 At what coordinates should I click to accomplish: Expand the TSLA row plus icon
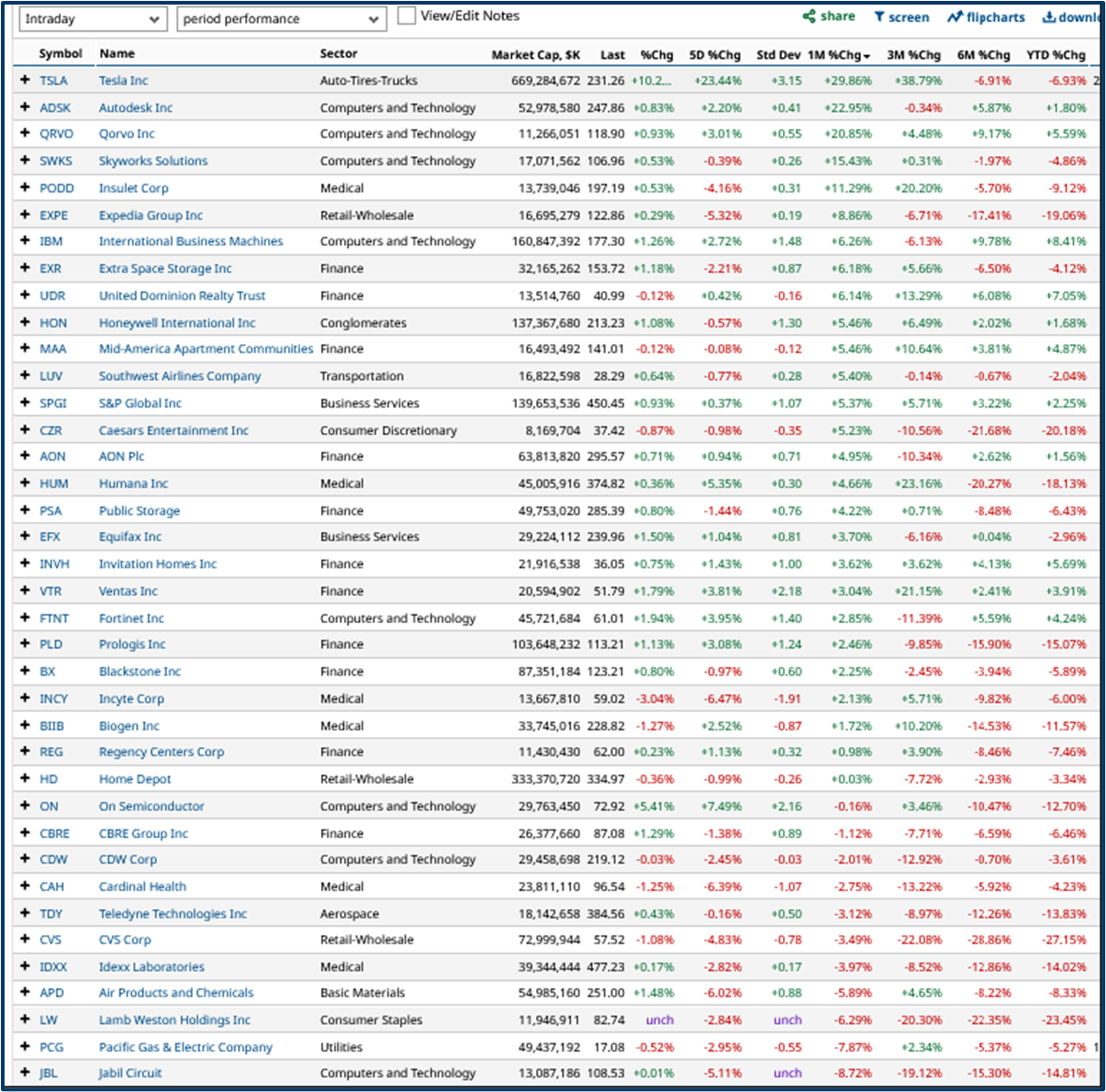(25, 80)
